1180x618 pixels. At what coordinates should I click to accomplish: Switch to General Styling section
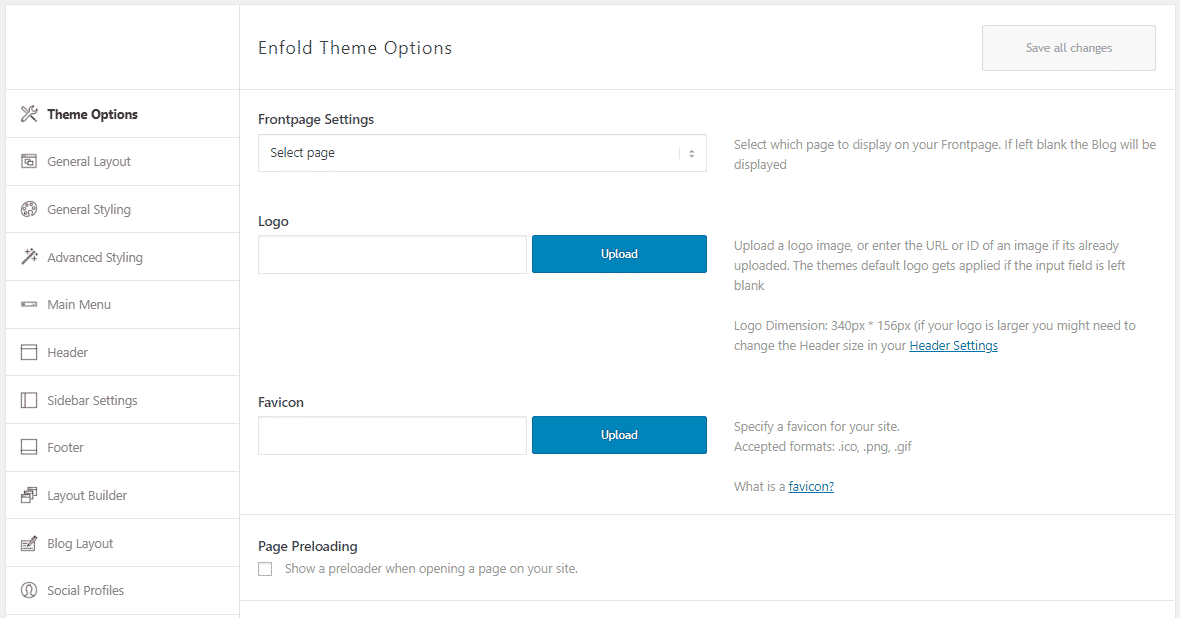click(123, 209)
